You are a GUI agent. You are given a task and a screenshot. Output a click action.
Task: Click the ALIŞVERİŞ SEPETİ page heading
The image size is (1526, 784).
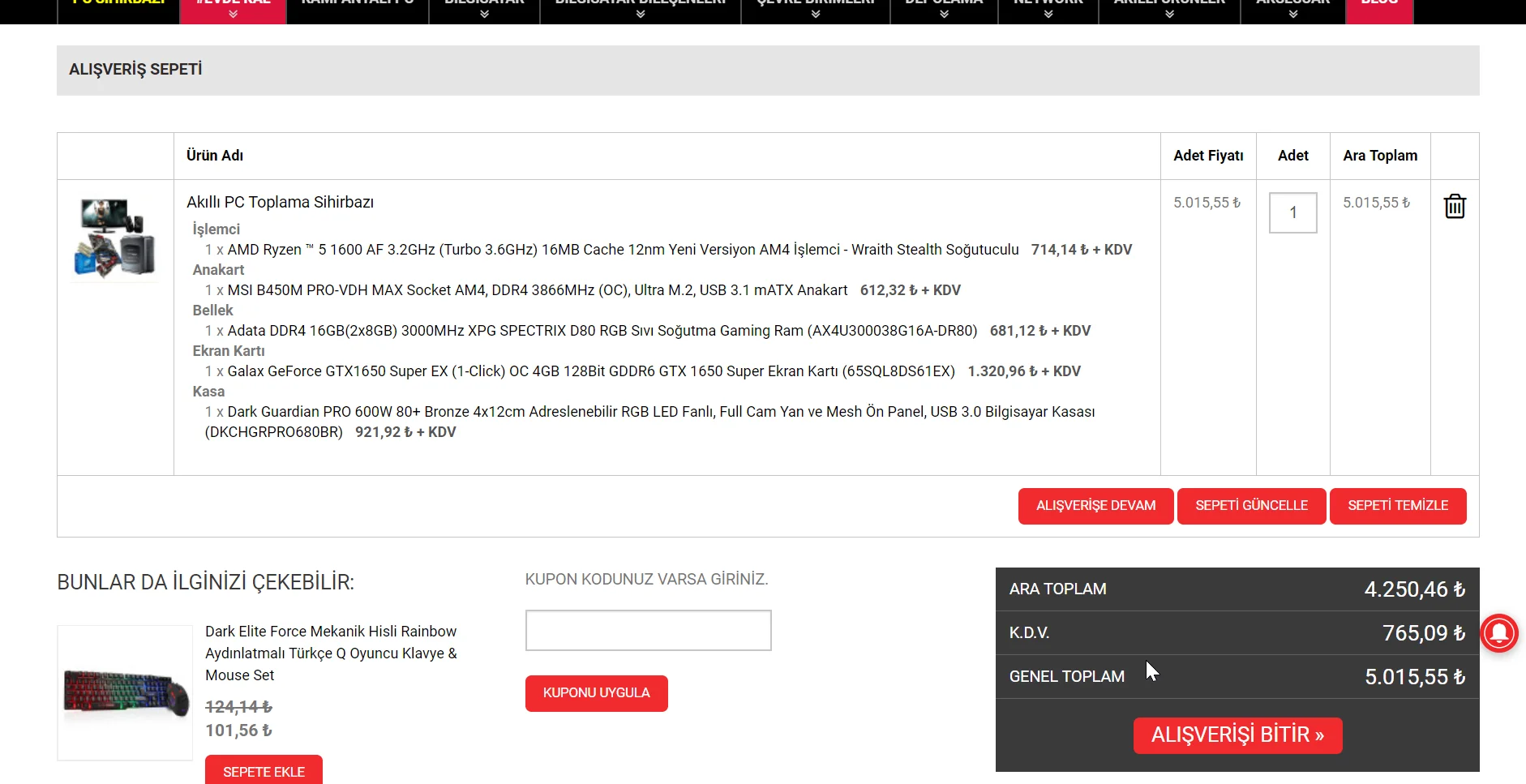[x=135, y=70]
